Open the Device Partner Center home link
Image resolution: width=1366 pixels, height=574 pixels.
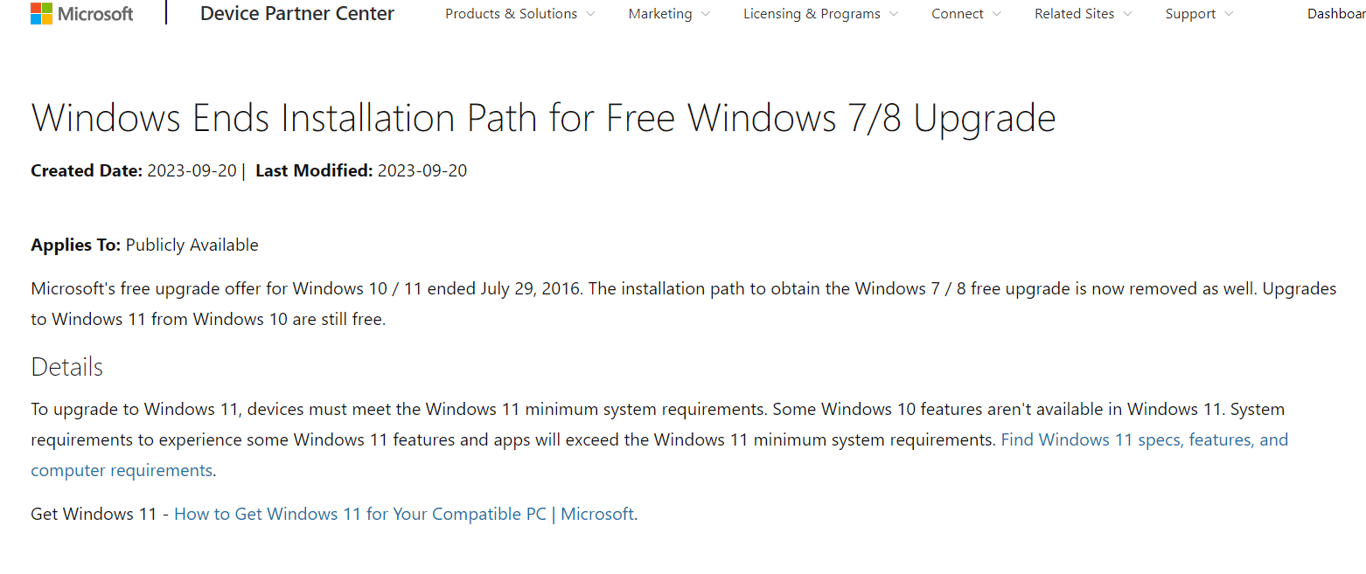[297, 14]
